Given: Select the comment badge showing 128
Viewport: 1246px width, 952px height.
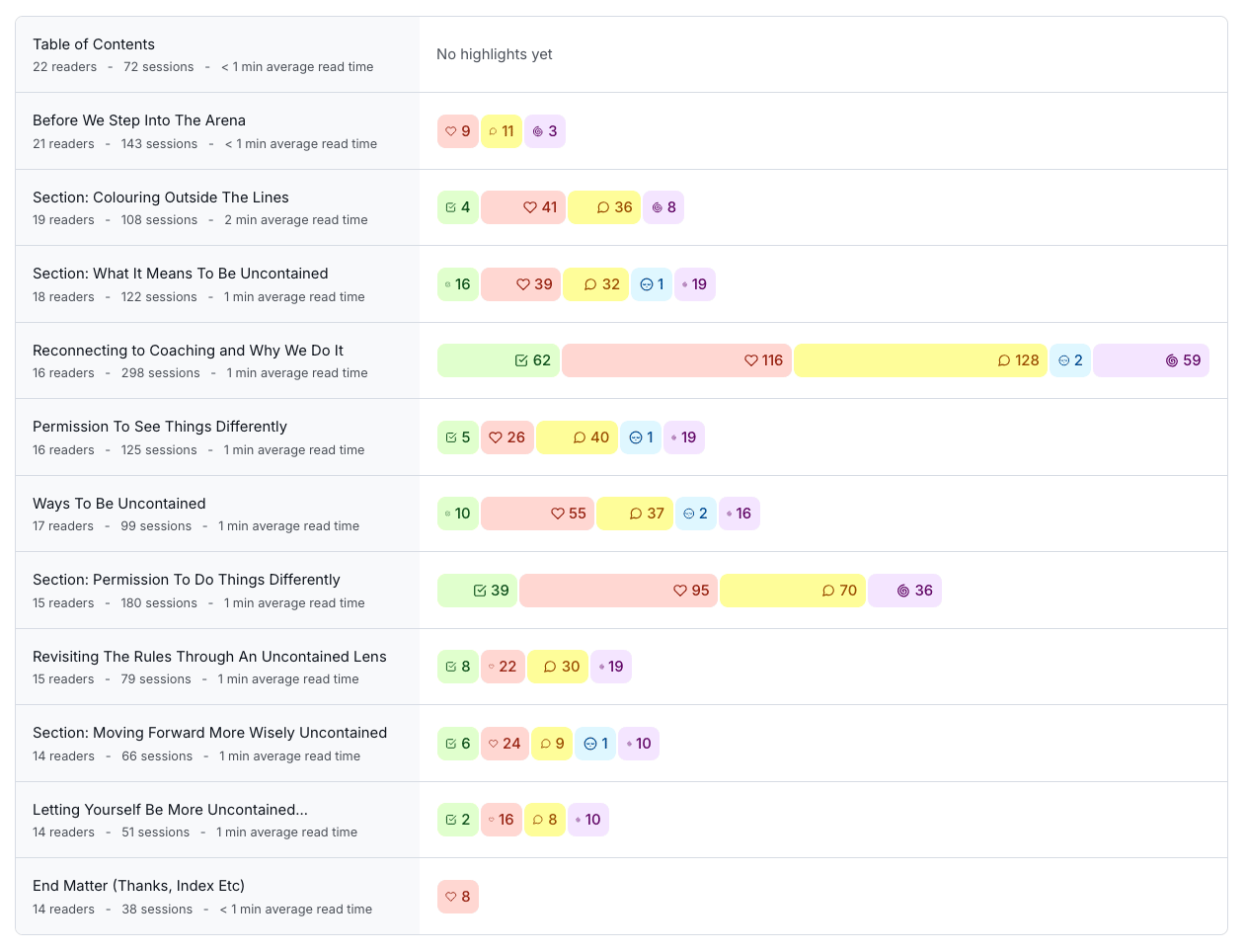Looking at the screenshot, I should (920, 360).
